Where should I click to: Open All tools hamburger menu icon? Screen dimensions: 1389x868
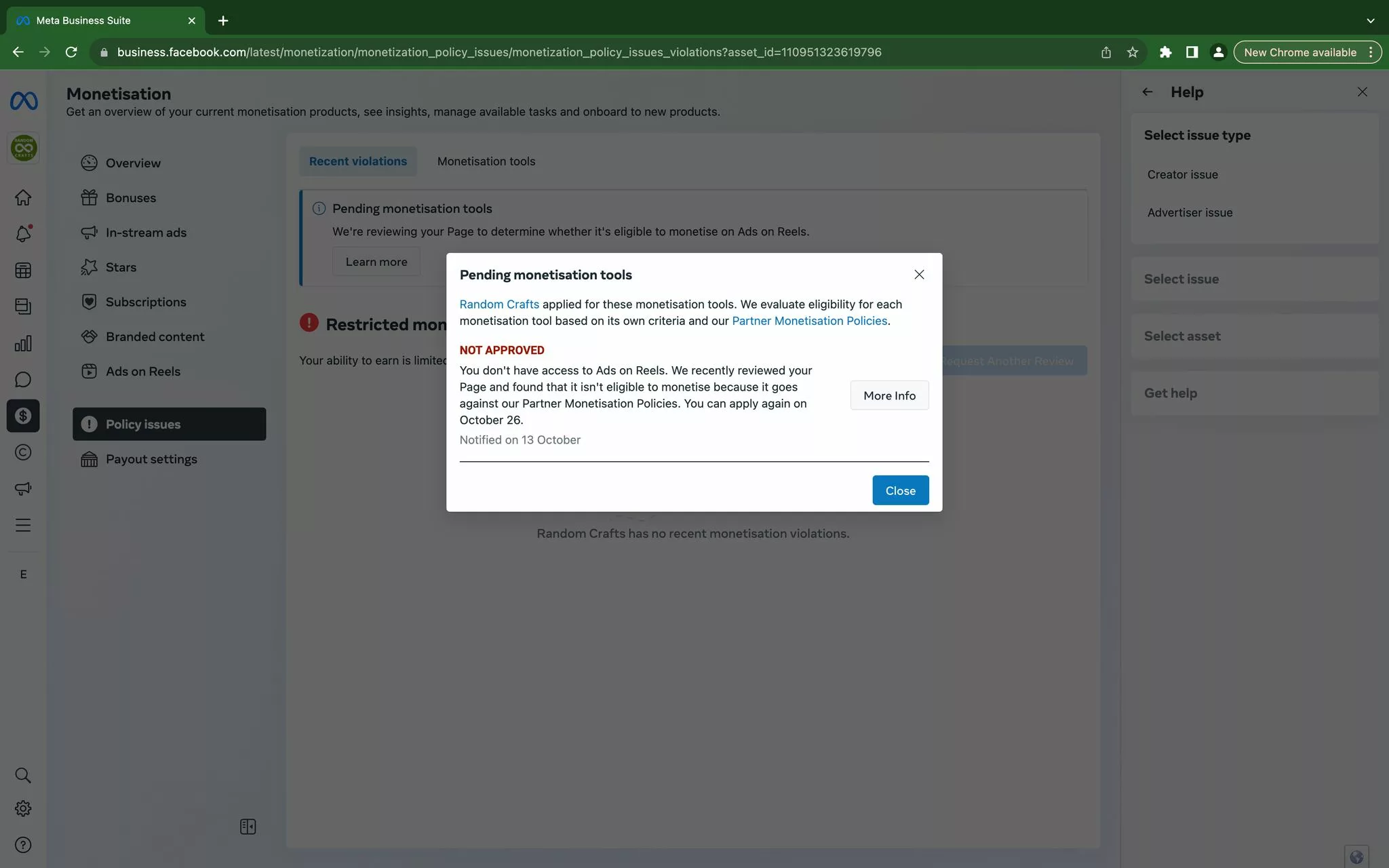click(x=23, y=525)
